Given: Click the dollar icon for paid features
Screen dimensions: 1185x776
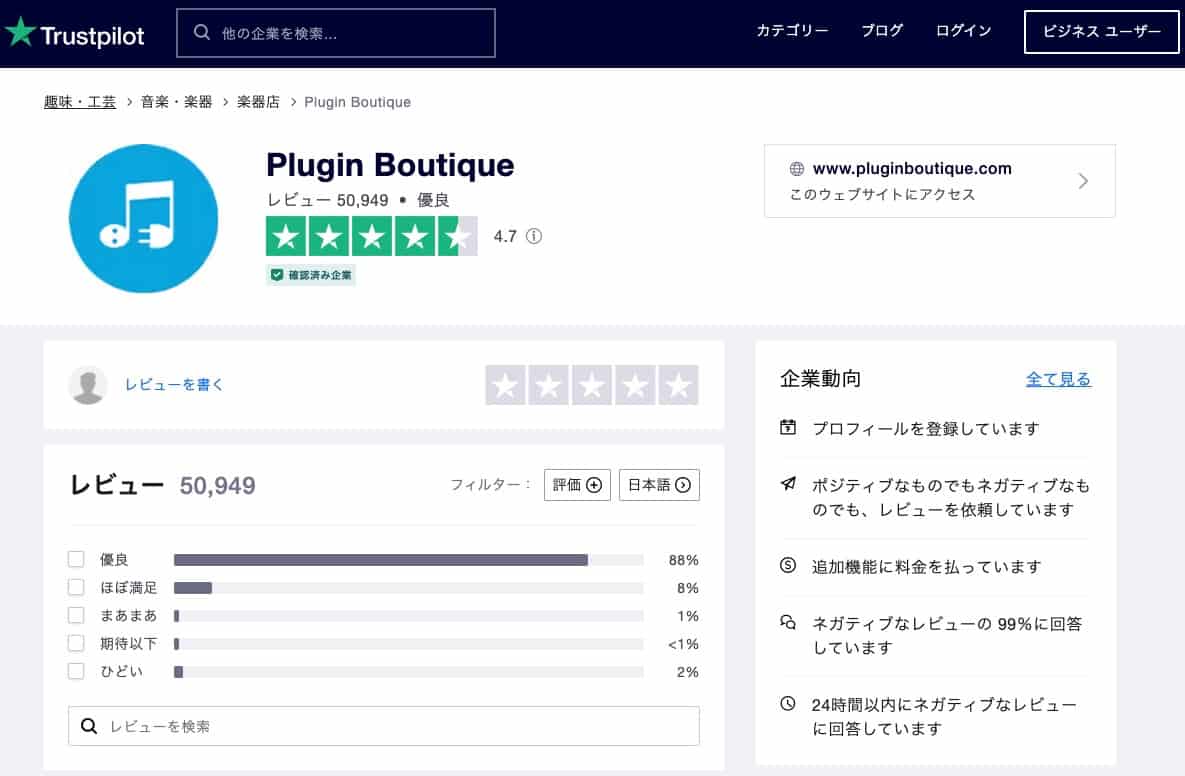Looking at the screenshot, I should pyautogui.click(x=787, y=565).
